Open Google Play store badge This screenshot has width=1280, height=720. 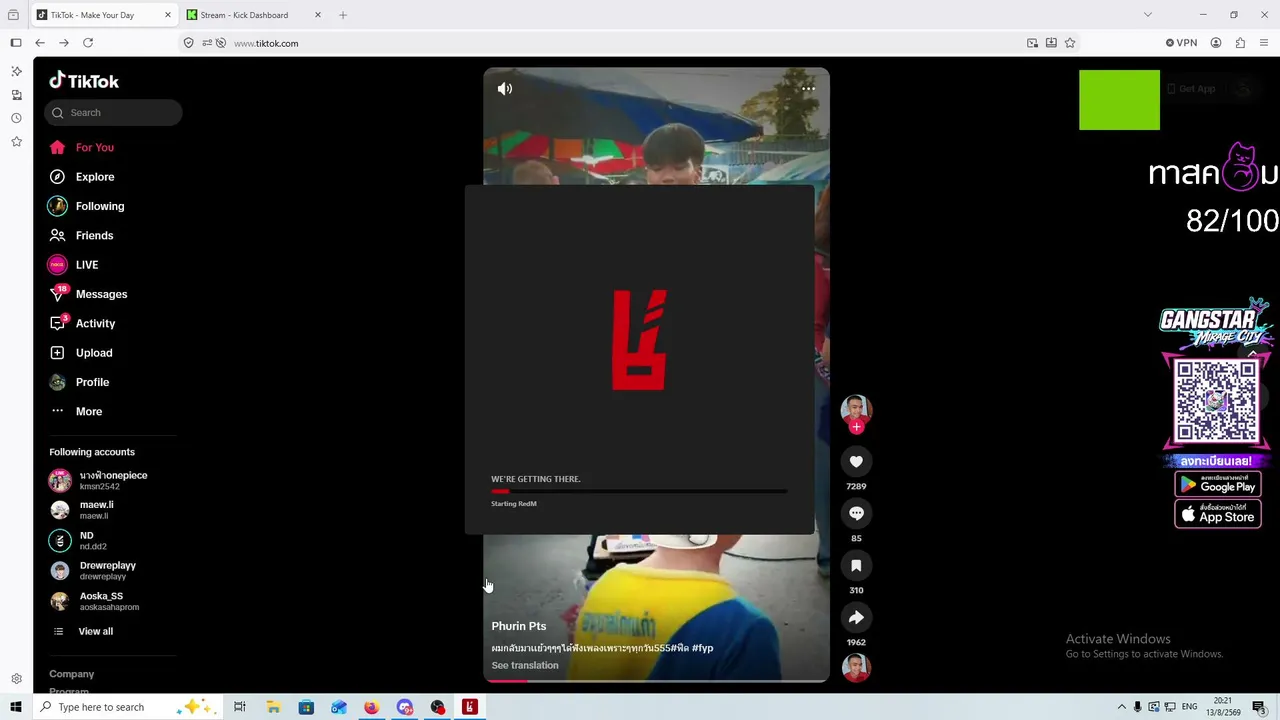pos(1217,484)
